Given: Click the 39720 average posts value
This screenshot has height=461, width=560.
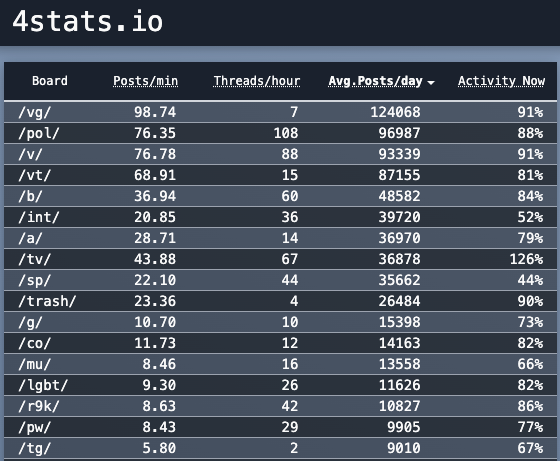Looking at the screenshot, I should pyautogui.click(x=400, y=217).
